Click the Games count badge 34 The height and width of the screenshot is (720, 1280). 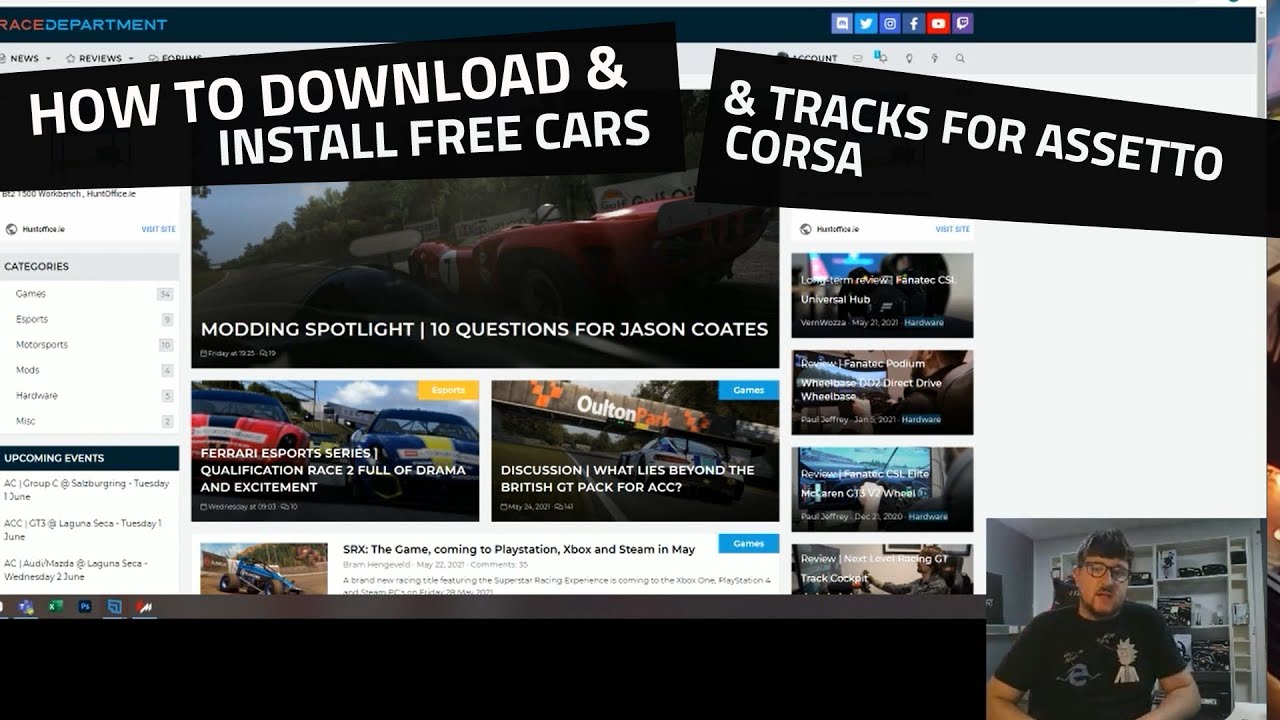(x=165, y=294)
